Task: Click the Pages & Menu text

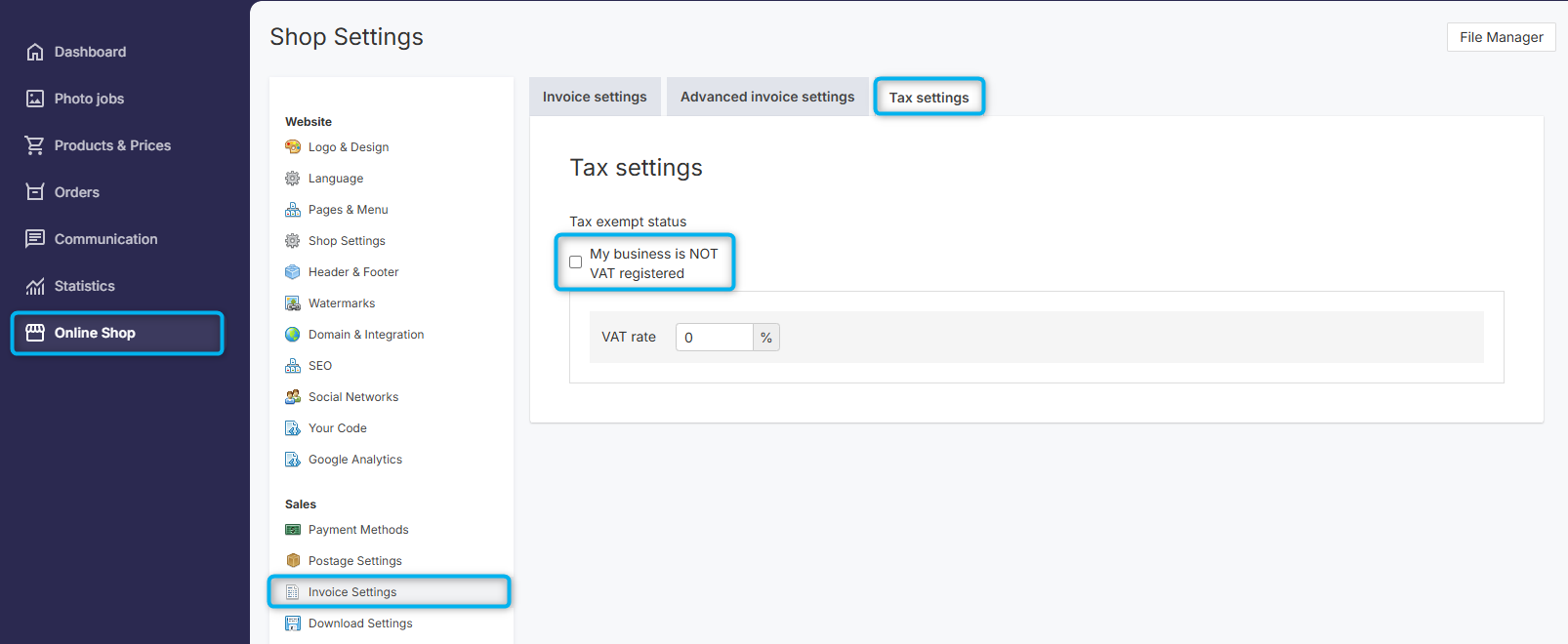Action: (x=349, y=210)
